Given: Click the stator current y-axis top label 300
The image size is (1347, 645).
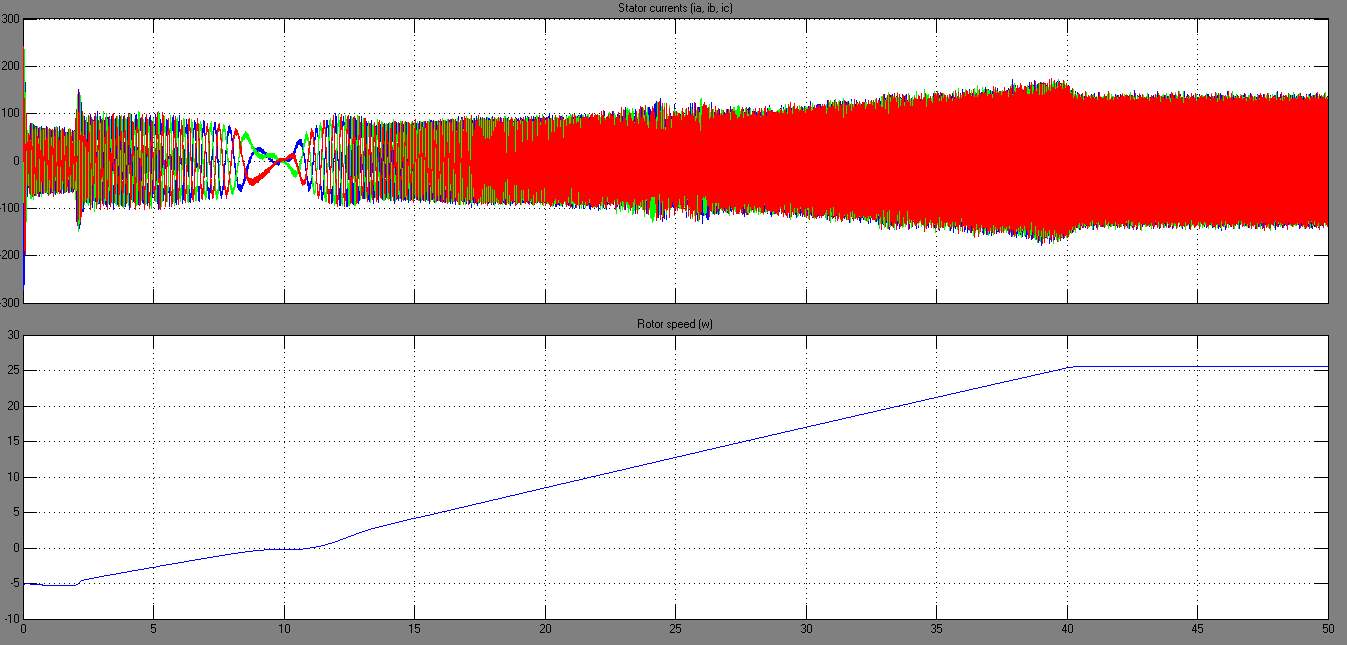Looking at the screenshot, I should tap(11, 18).
